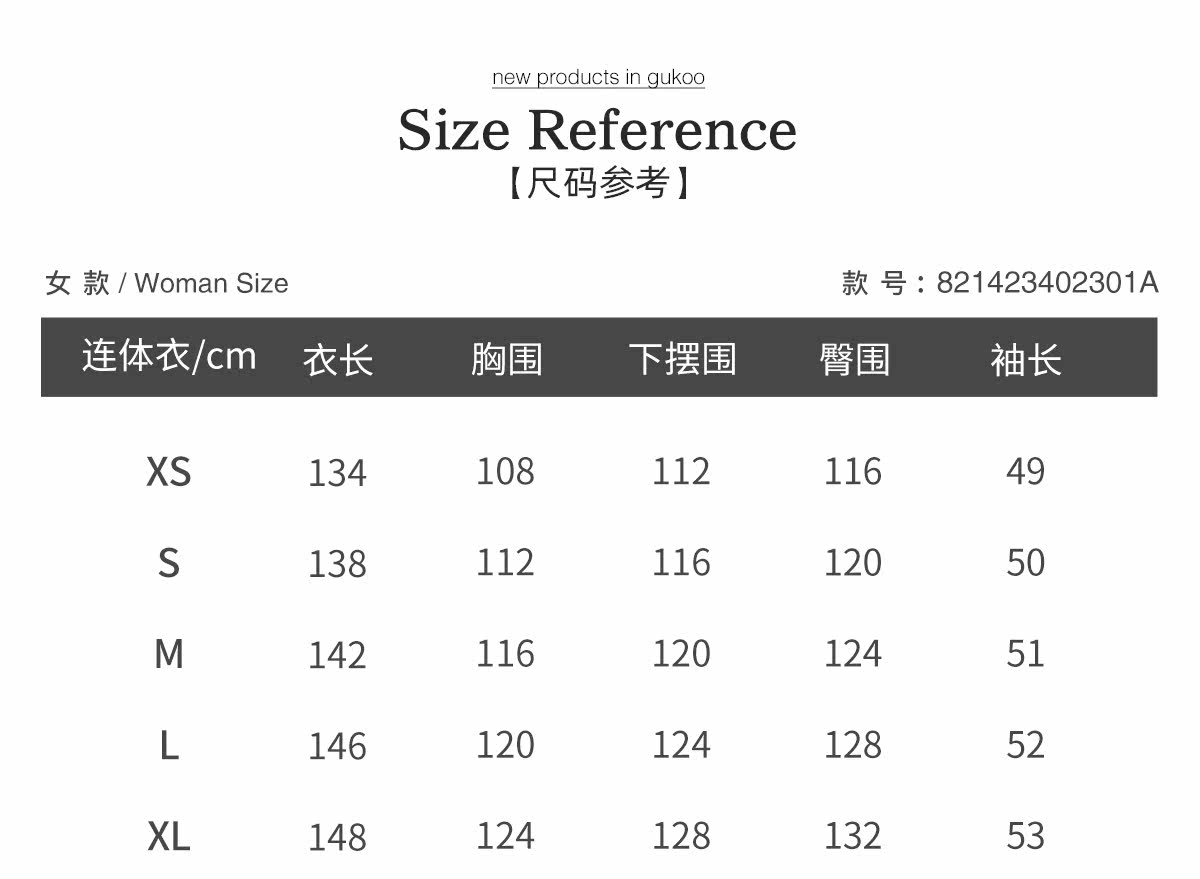Select the 女款 / Woman Size label
The image size is (1200, 879).
pyautogui.click(x=167, y=283)
